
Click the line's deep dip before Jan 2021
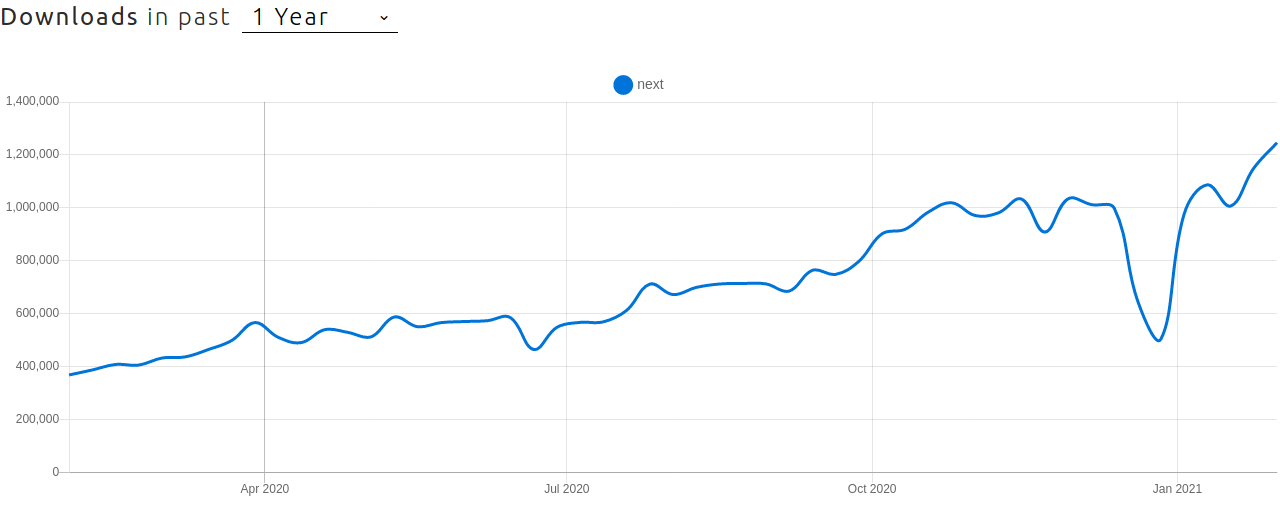[x=1158, y=341]
